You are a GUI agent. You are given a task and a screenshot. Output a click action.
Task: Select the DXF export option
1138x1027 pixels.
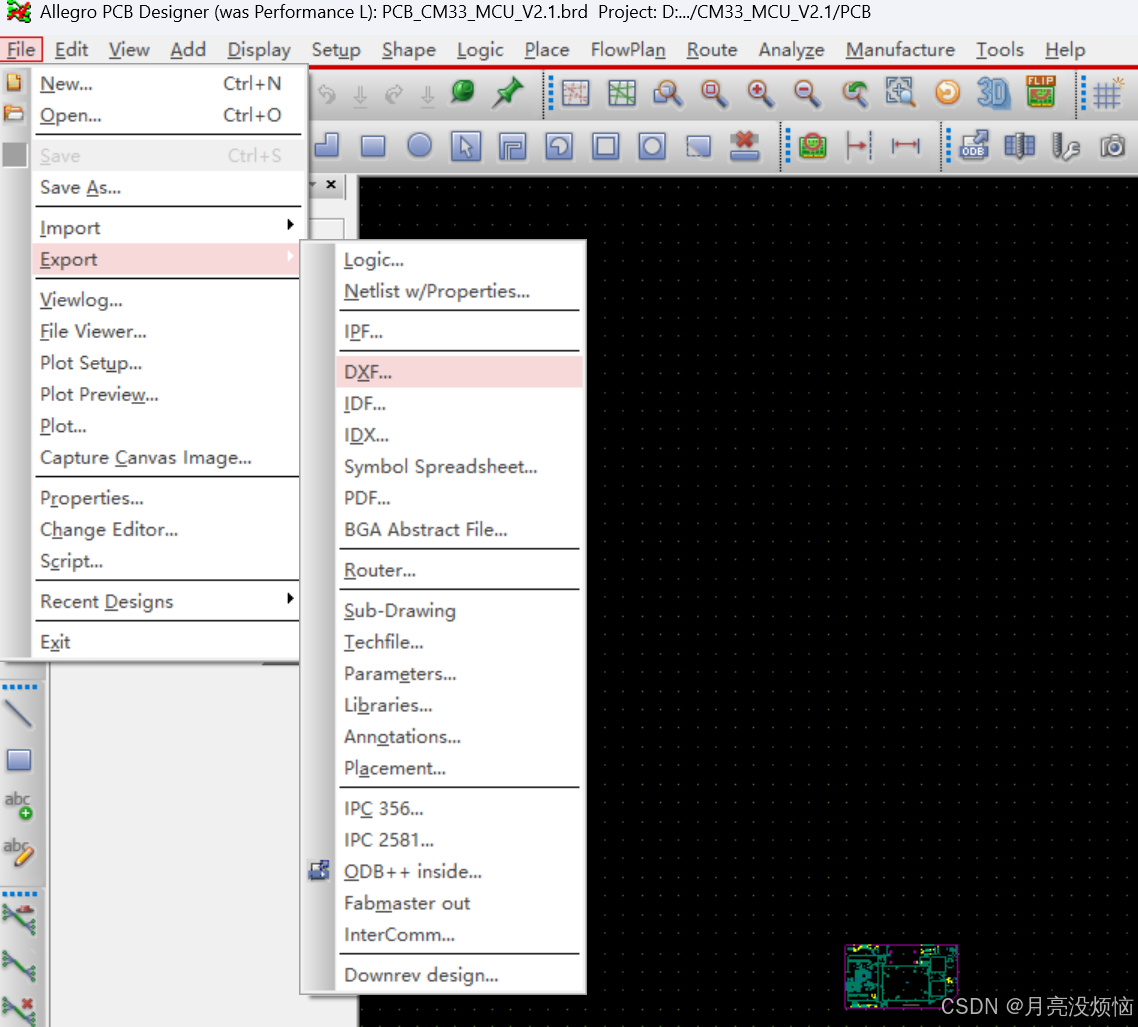pos(367,370)
